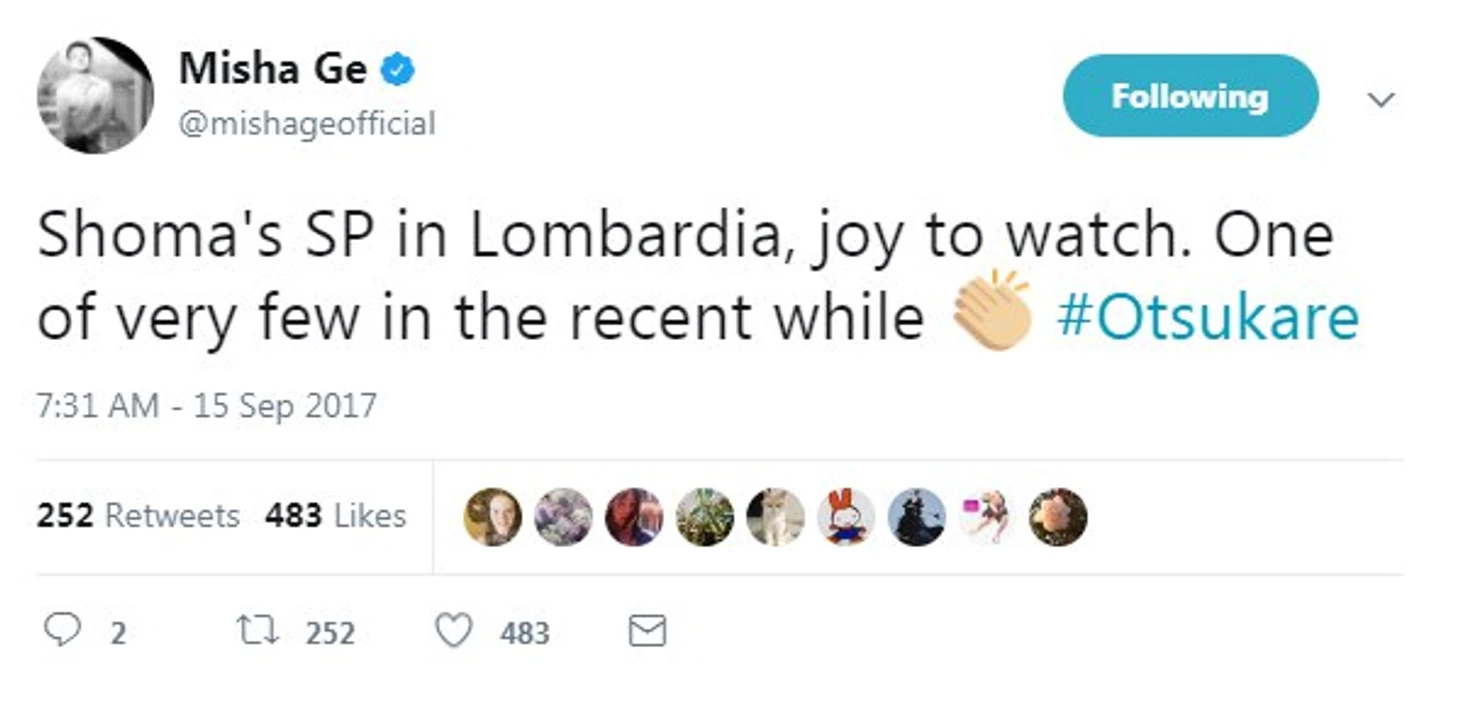The image size is (1460, 724).
Task: Like the tweet with the heart icon
Action: (453, 630)
